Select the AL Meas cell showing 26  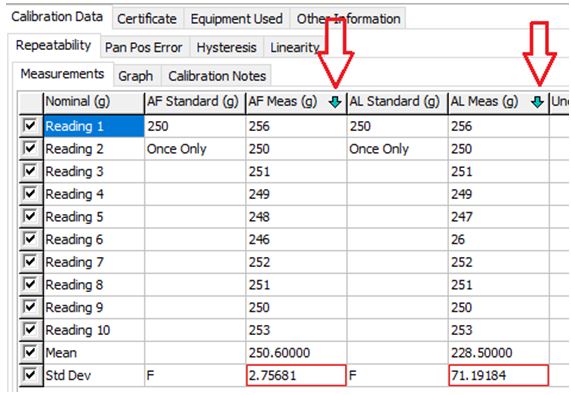(499, 239)
